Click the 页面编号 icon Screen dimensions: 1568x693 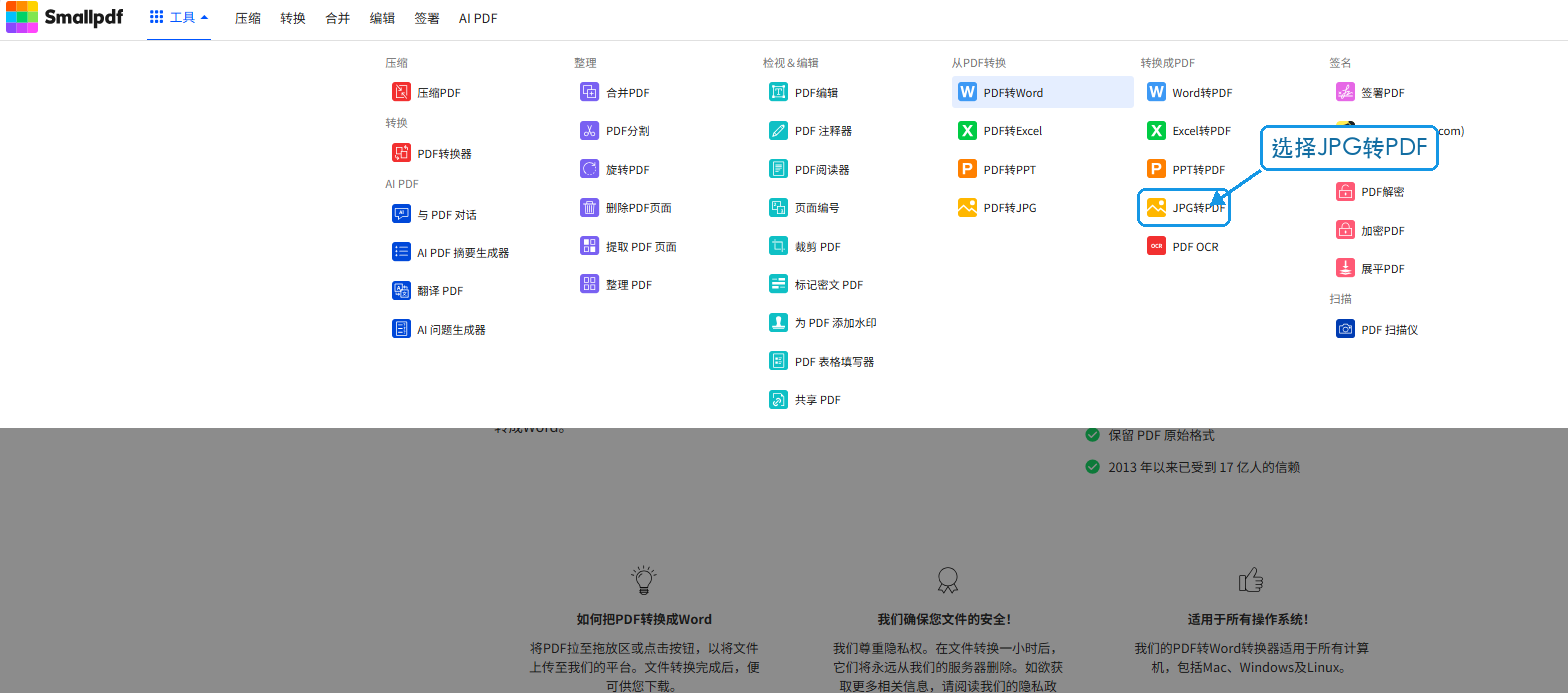click(x=779, y=207)
